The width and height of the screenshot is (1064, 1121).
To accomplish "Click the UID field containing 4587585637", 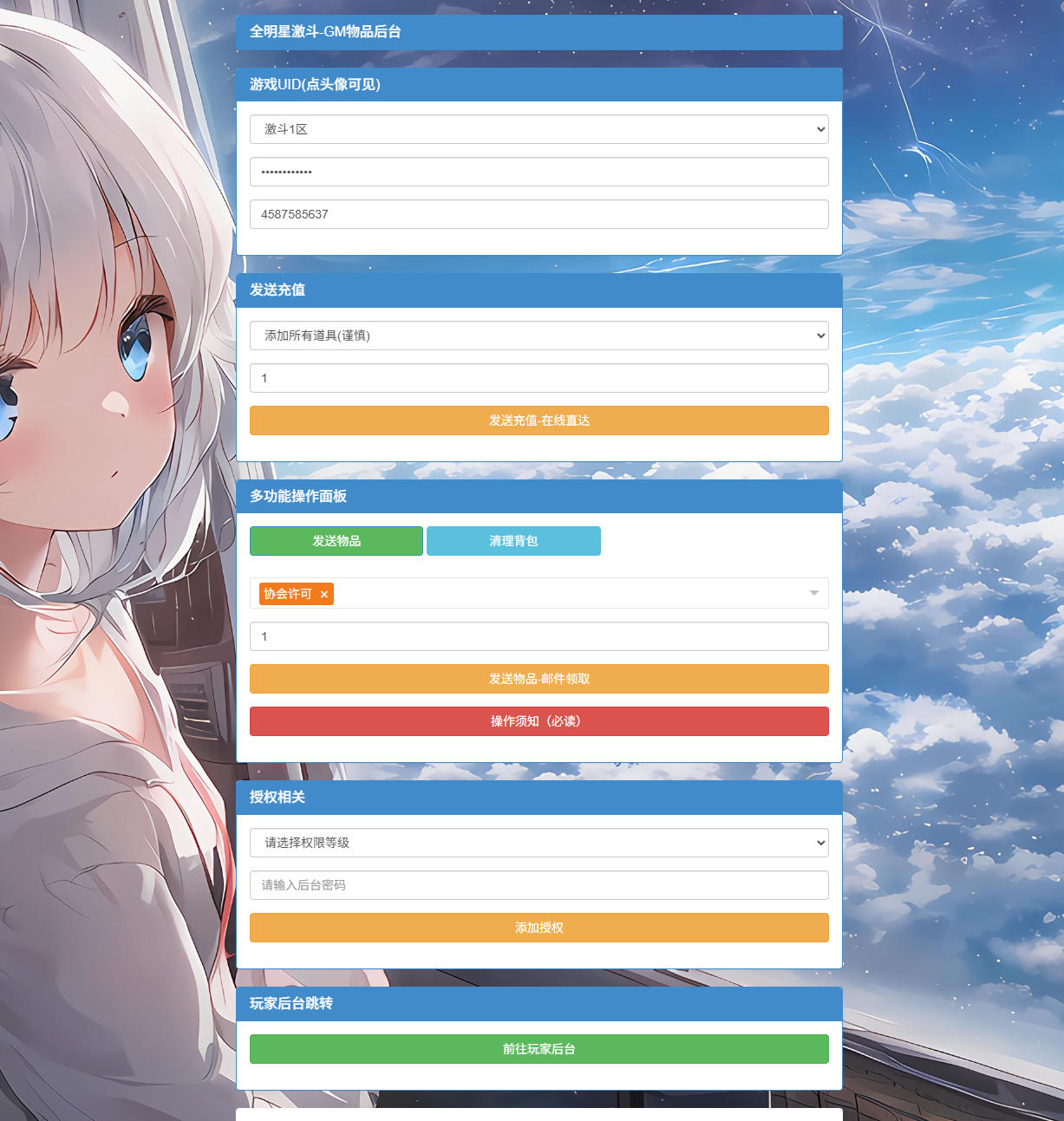I will 539,214.
